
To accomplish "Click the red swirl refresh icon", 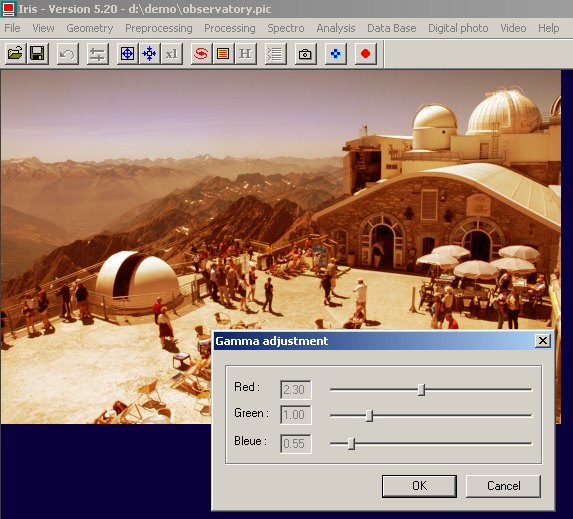I will click(201, 54).
